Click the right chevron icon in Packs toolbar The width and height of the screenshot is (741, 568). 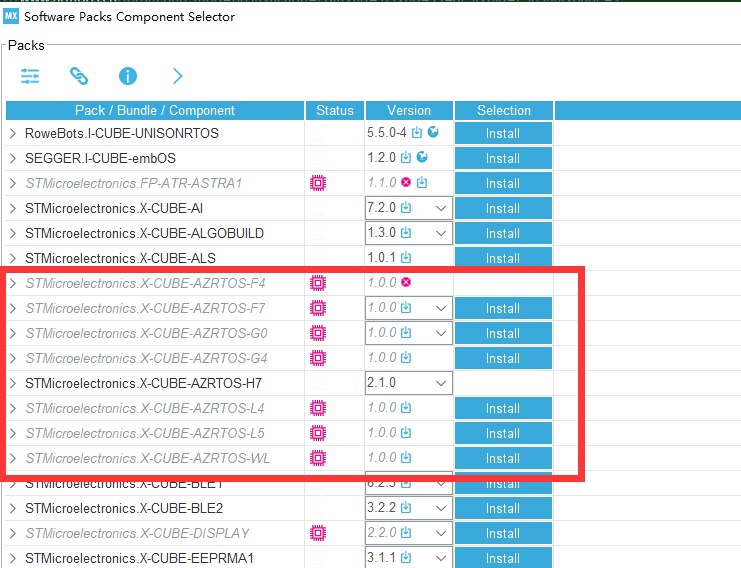[177, 76]
